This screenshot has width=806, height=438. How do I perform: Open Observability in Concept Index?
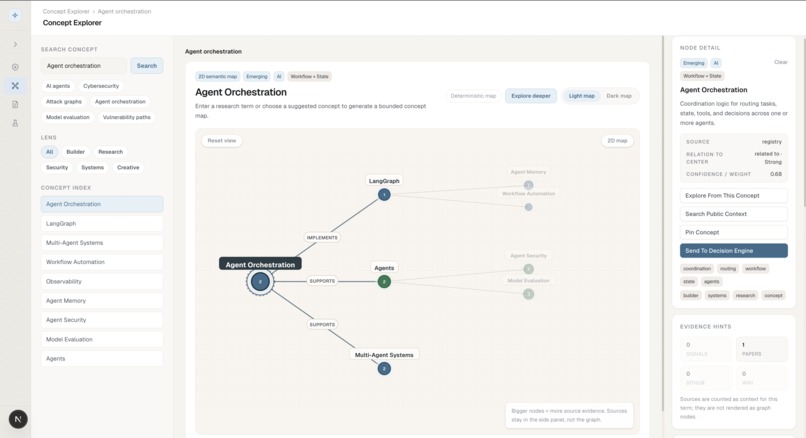coord(102,282)
